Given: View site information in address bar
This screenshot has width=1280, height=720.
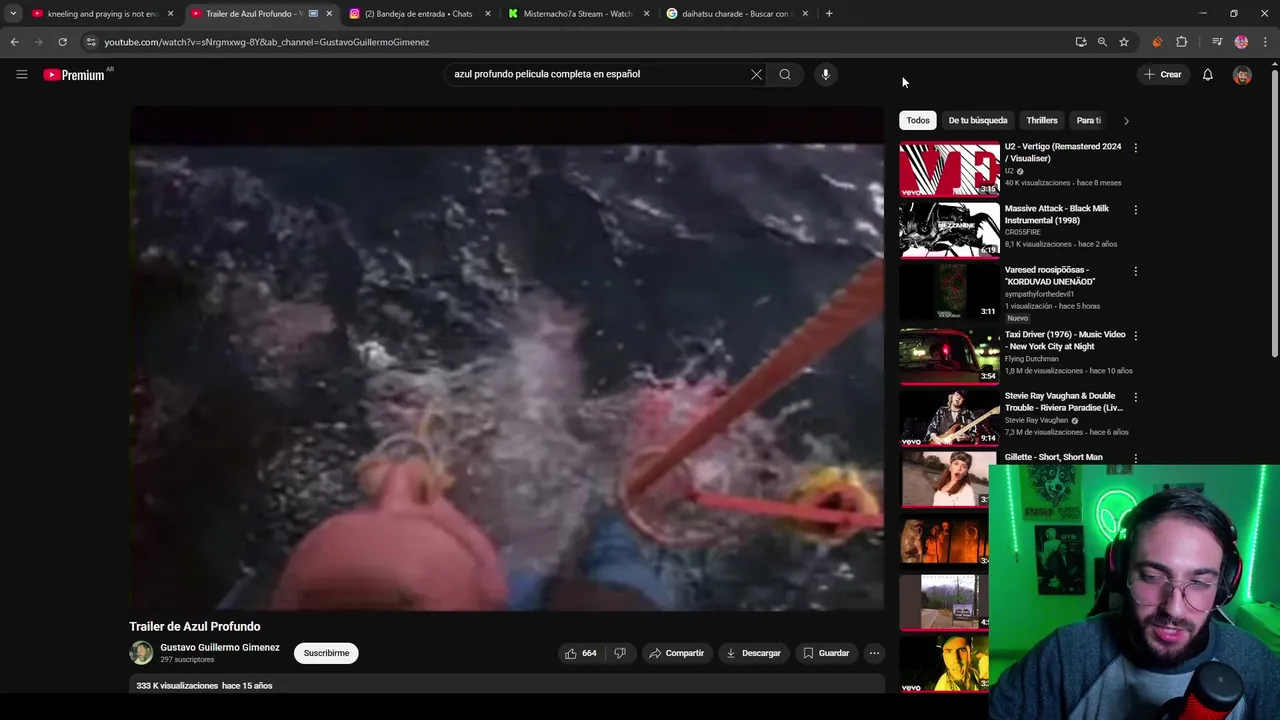Looking at the screenshot, I should tap(90, 42).
